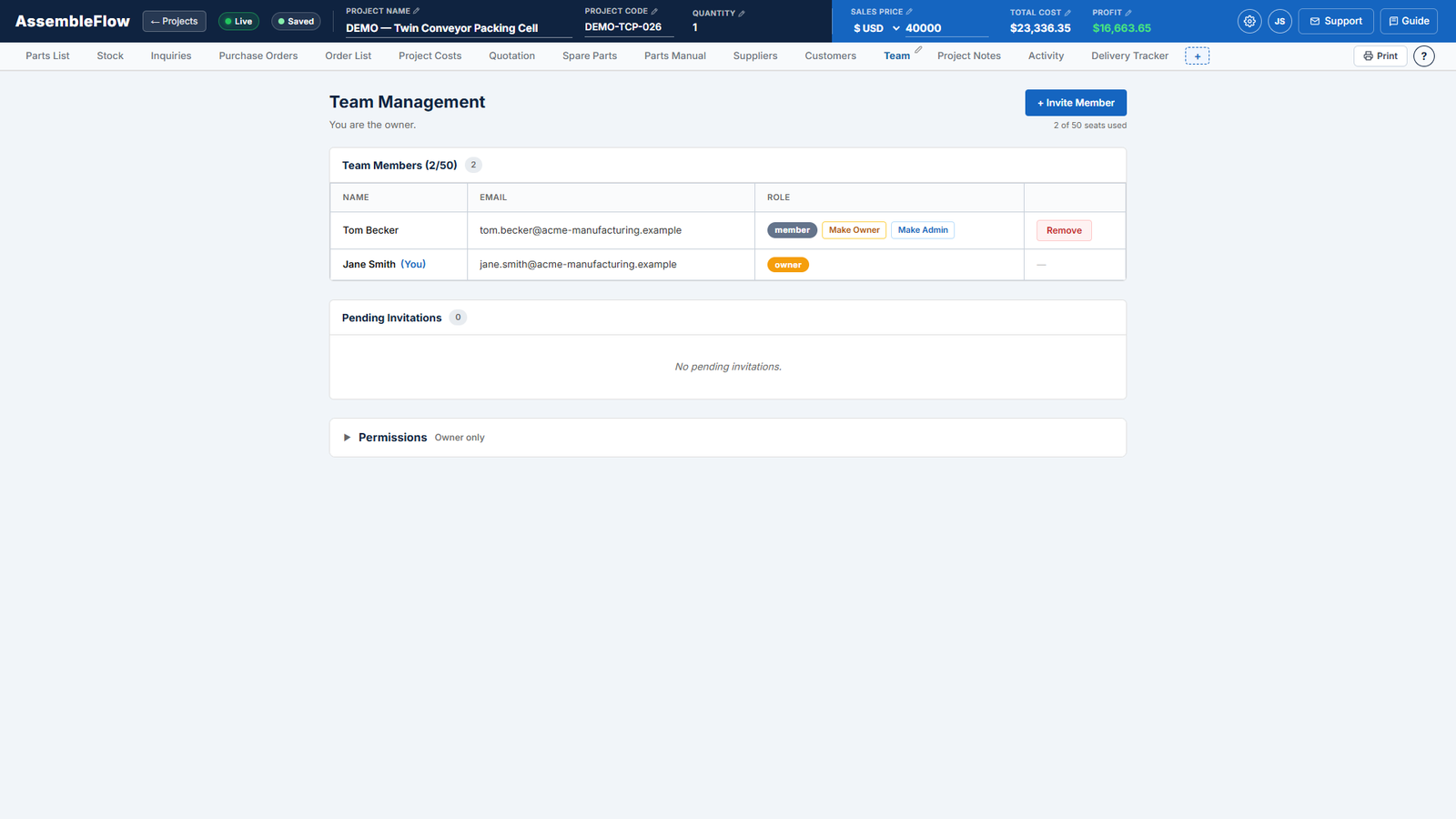Make Tom Becker an admin
The image size is (1456, 819).
(923, 230)
